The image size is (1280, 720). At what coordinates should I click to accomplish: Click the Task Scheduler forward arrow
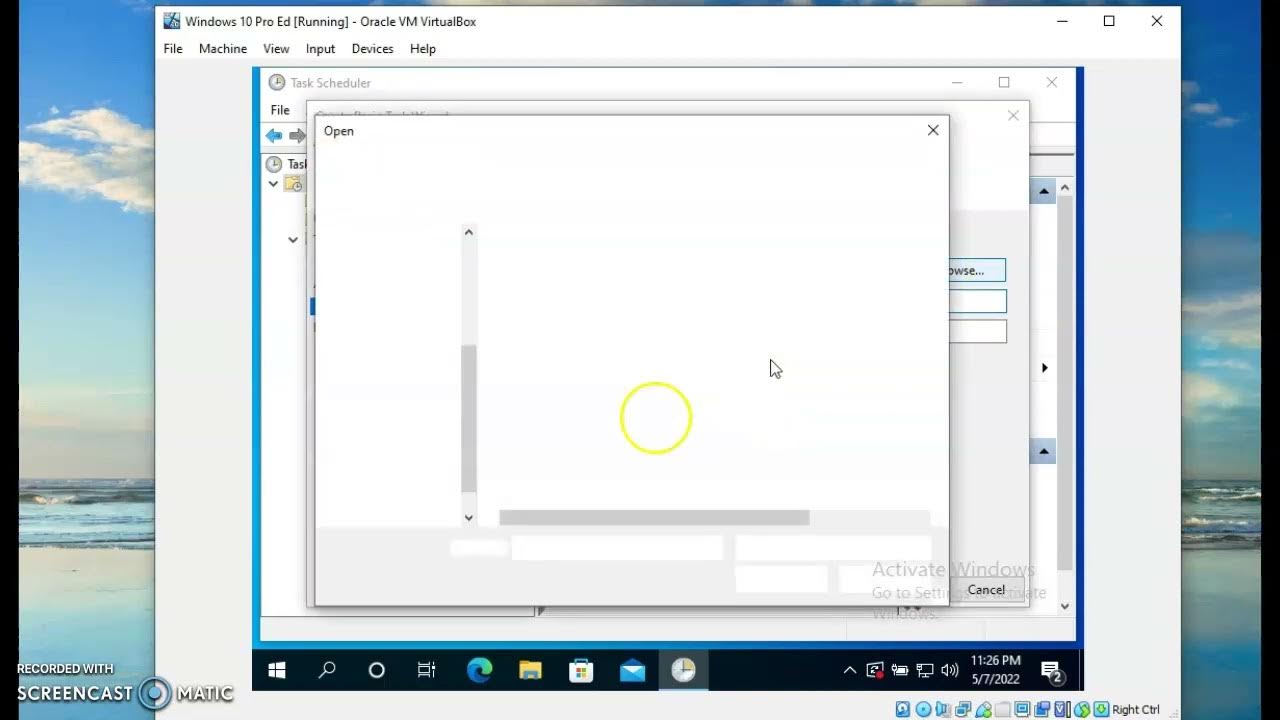(297, 136)
